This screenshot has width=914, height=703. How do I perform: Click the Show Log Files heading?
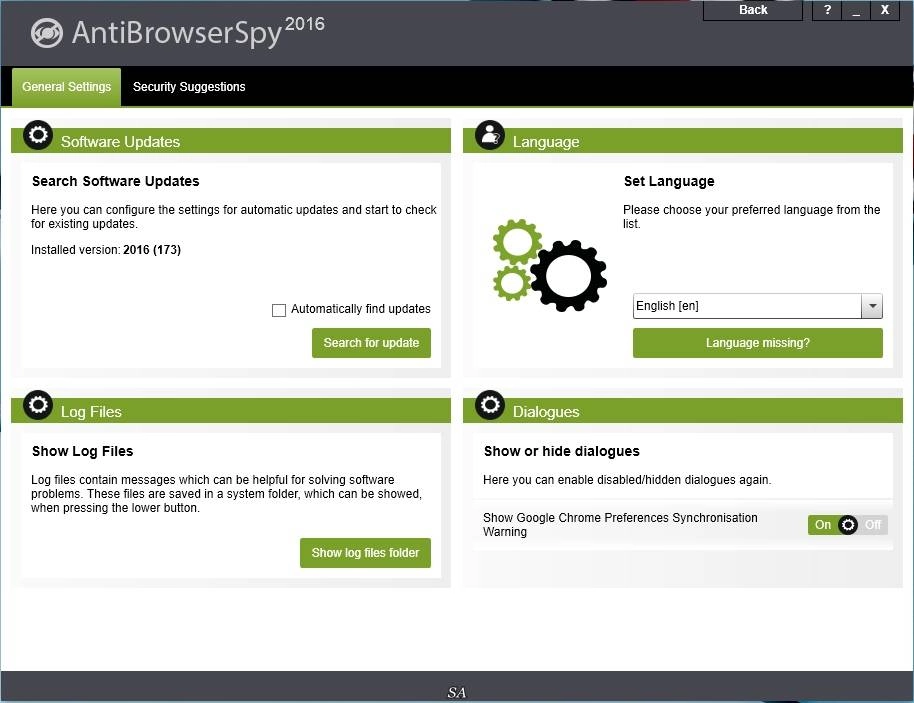pyautogui.click(x=83, y=451)
